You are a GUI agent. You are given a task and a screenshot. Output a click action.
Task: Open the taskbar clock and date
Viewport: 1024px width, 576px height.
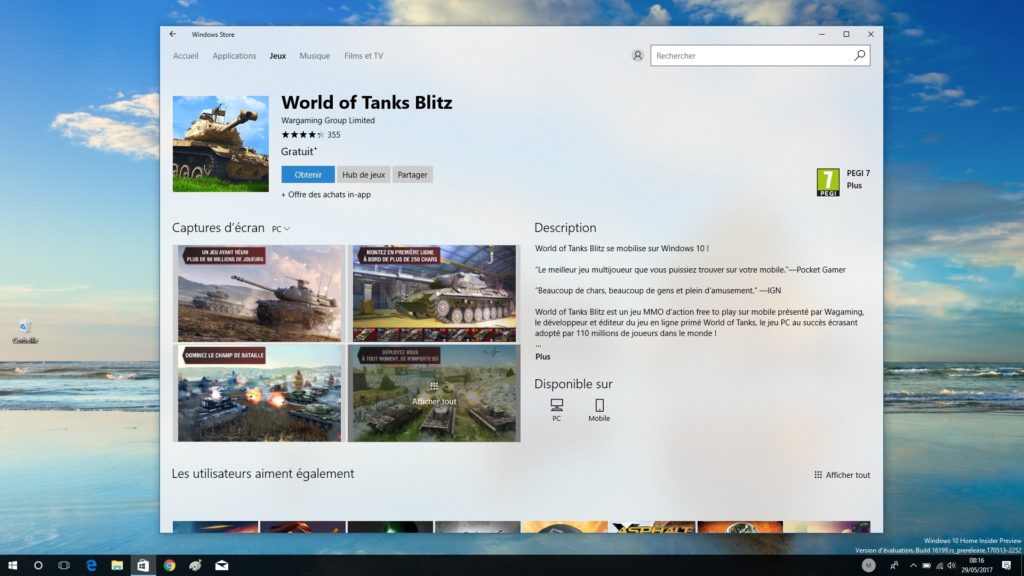[976, 566]
